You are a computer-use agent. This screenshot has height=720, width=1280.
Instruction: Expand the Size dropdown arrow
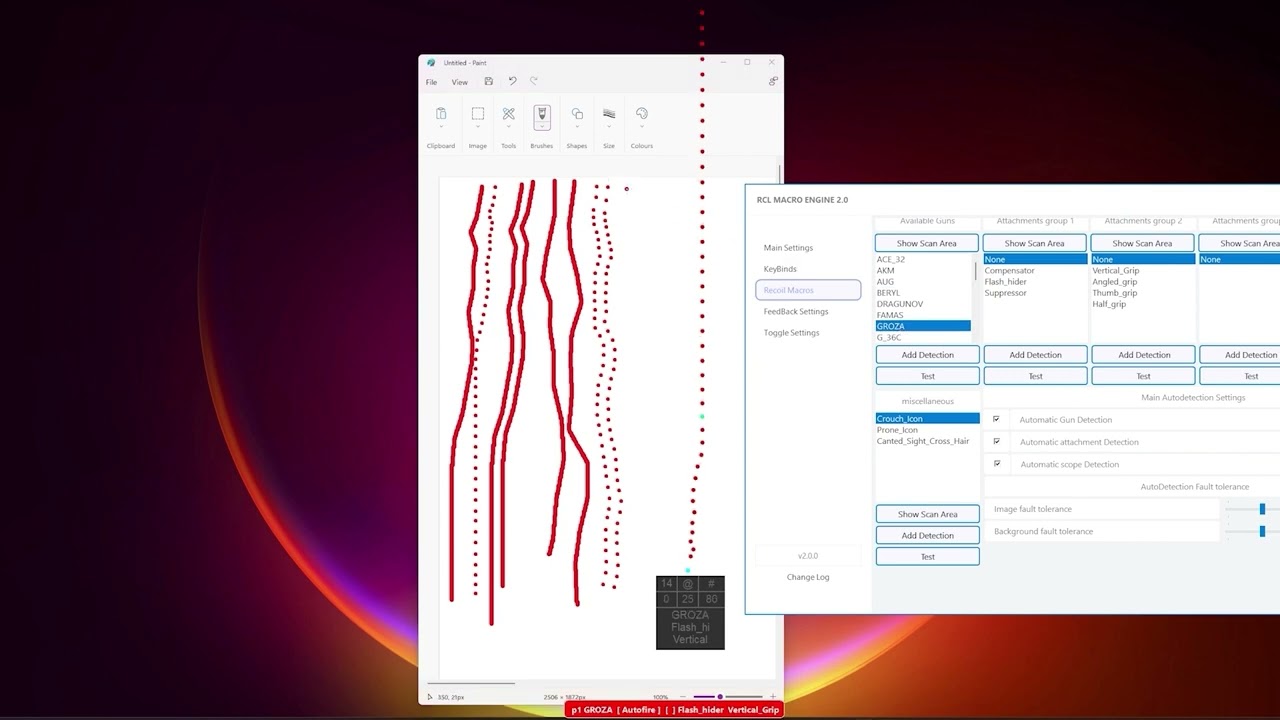click(609, 127)
